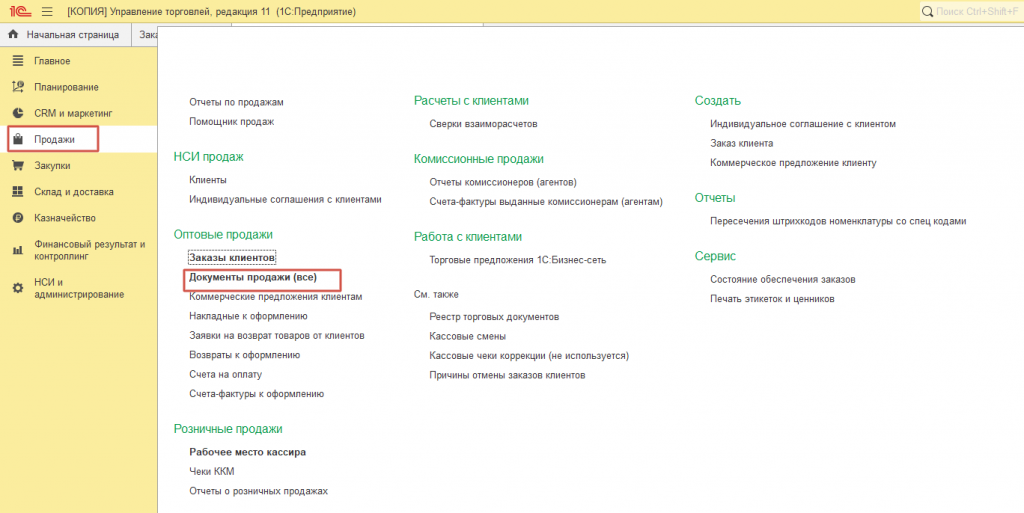The image size is (1024, 513).
Task: Click the CRM и маркетинг pie icon
Action: pos(18,113)
